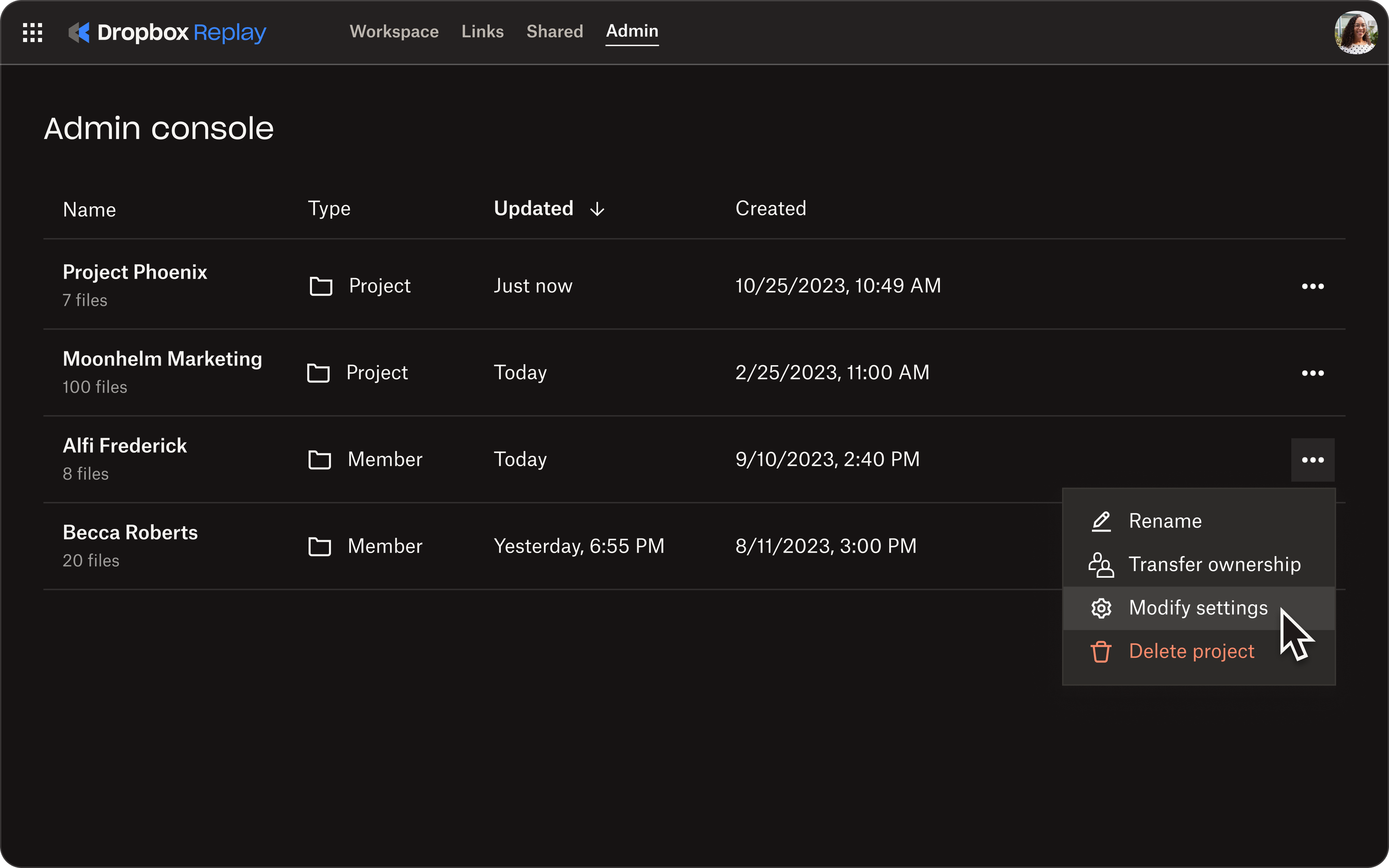This screenshot has width=1389, height=868.
Task: Switch to the Workspace tab
Action: click(395, 31)
